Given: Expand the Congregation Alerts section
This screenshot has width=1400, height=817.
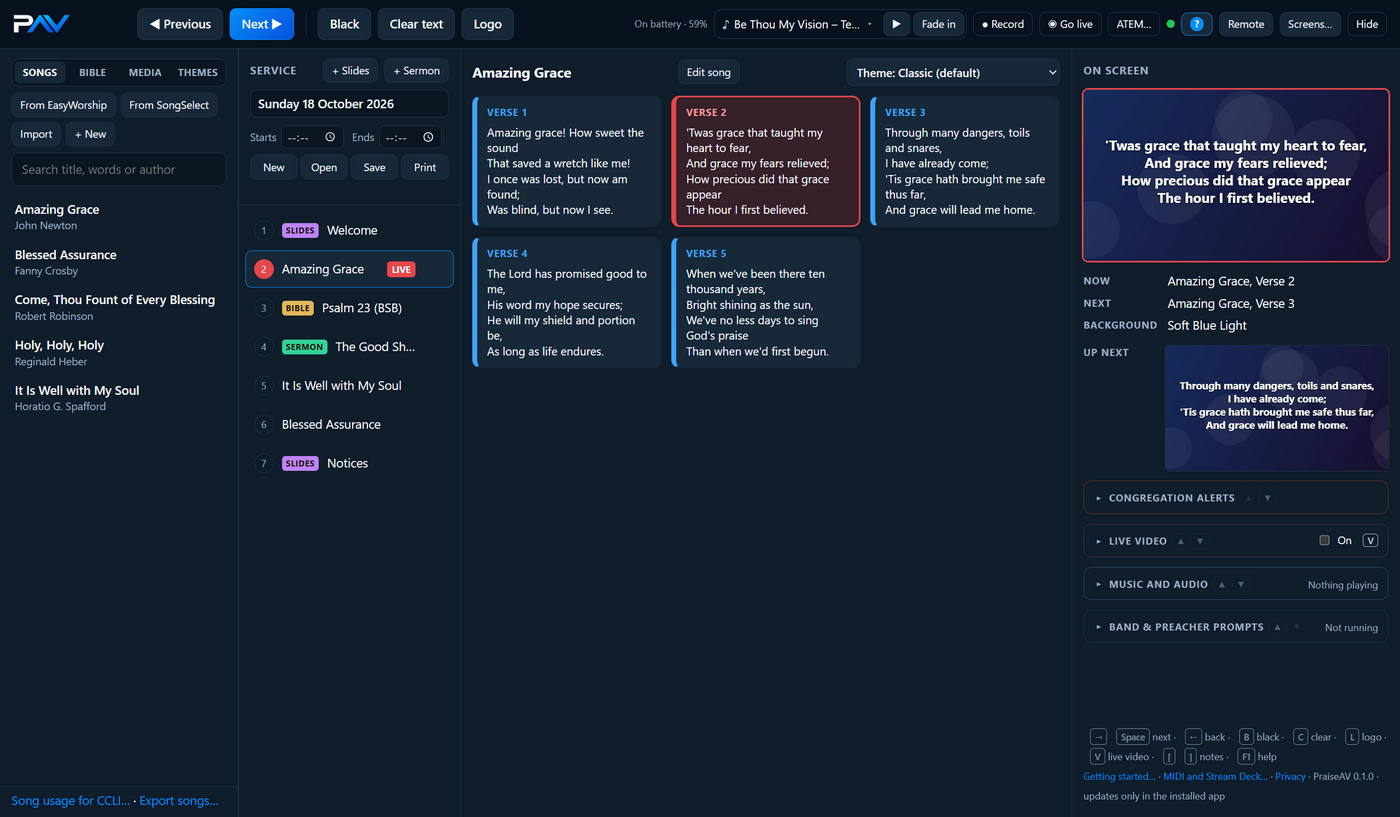Looking at the screenshot, I should [x=1171, y=498].
